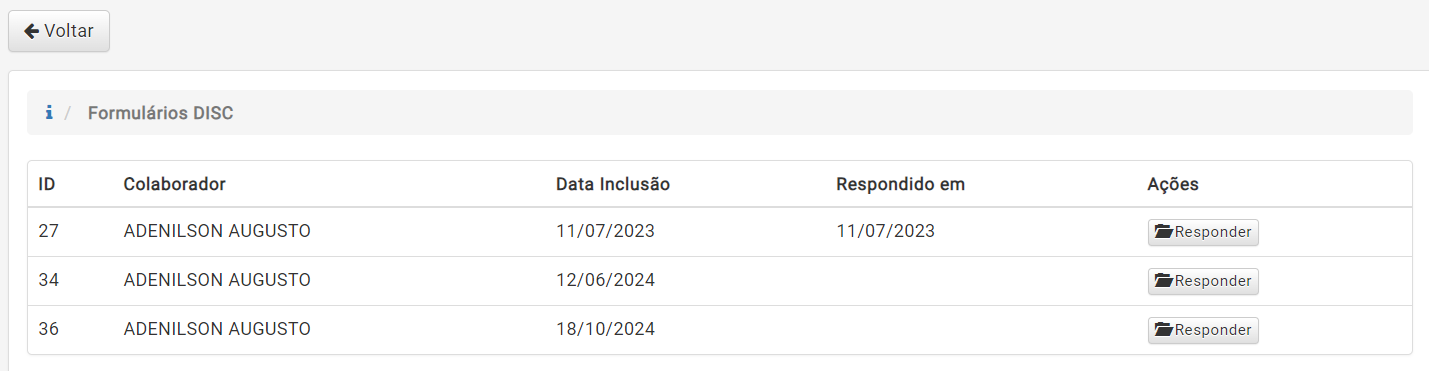Viewport: 1429px width, 371px height.
Task: Click the left arrow icon in Voltar
Action: [x=31, y=31]
